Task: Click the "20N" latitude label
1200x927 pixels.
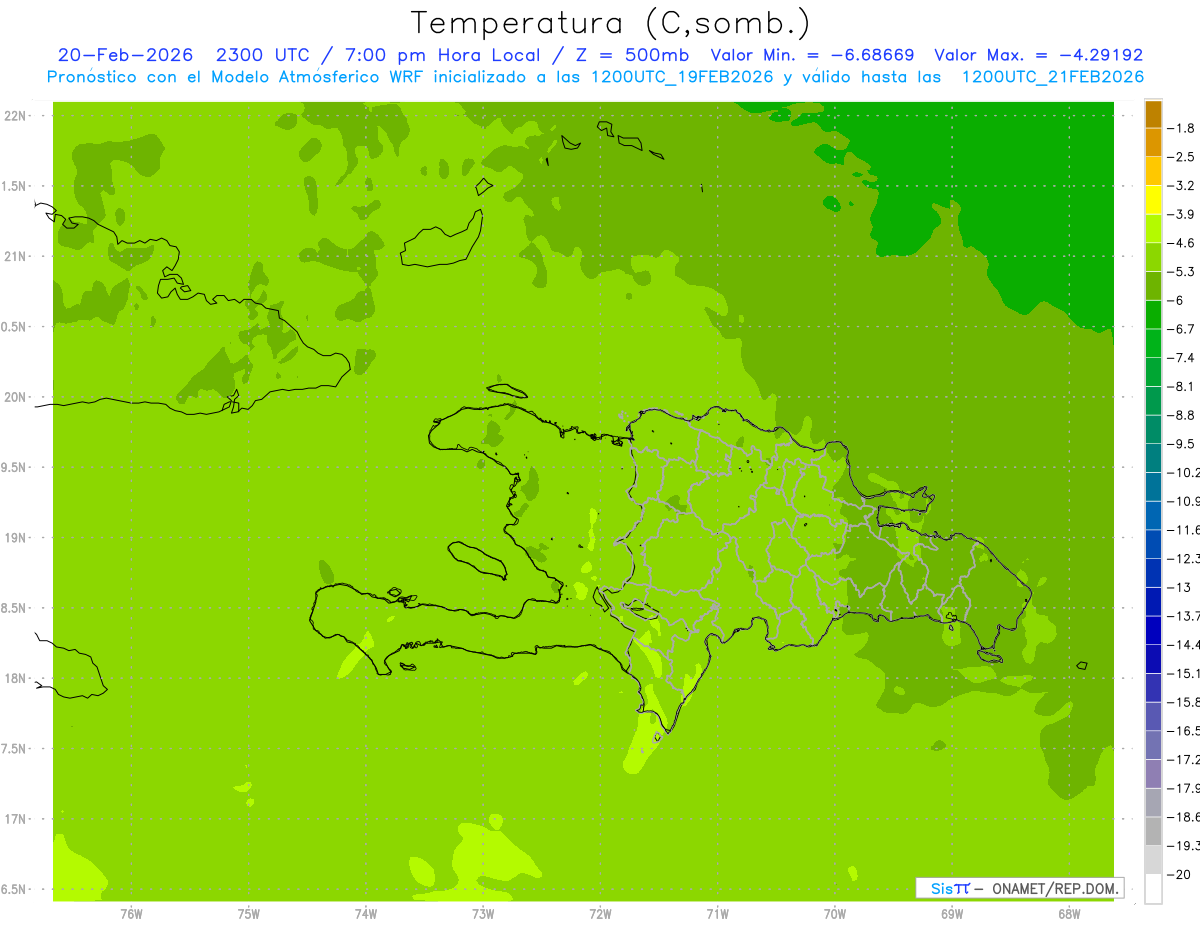Action: pos(17,397)
